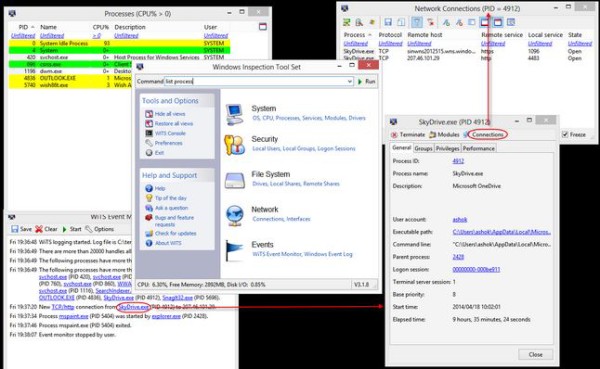Click the Connections, Interfaces links under Network

[x=281, y=219]
